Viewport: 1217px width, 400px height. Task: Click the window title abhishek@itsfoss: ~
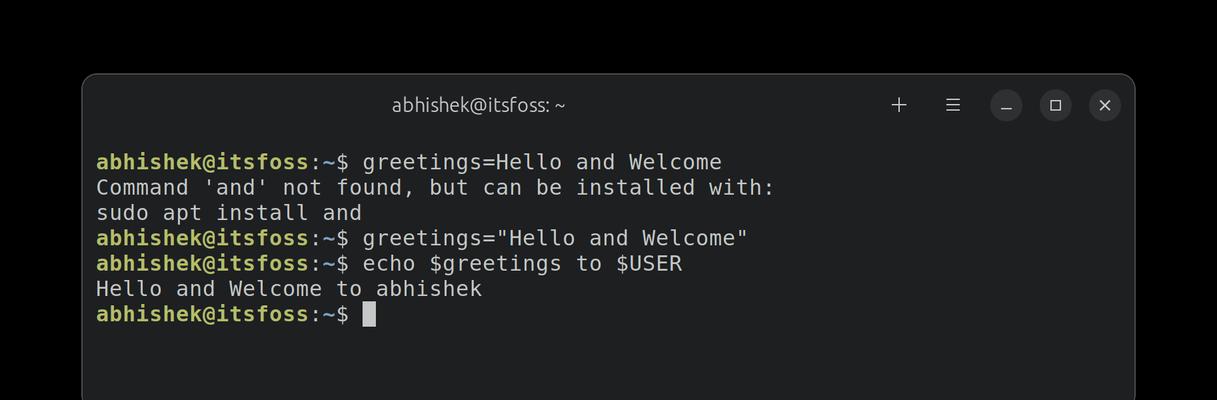[478, 105]
